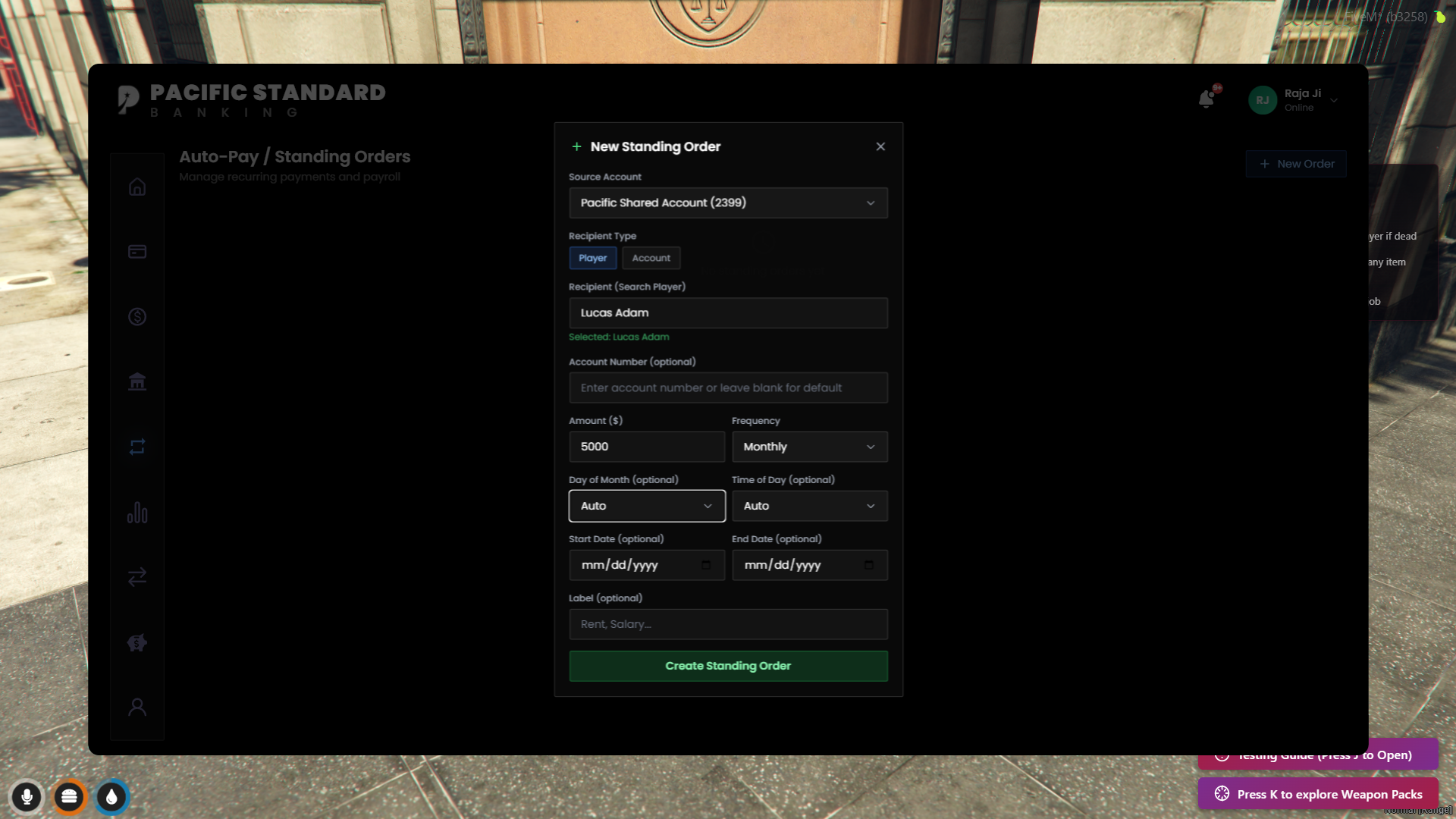
Task: Open the Frequency Monthly dropdown
Action: (x=810, y=447)
